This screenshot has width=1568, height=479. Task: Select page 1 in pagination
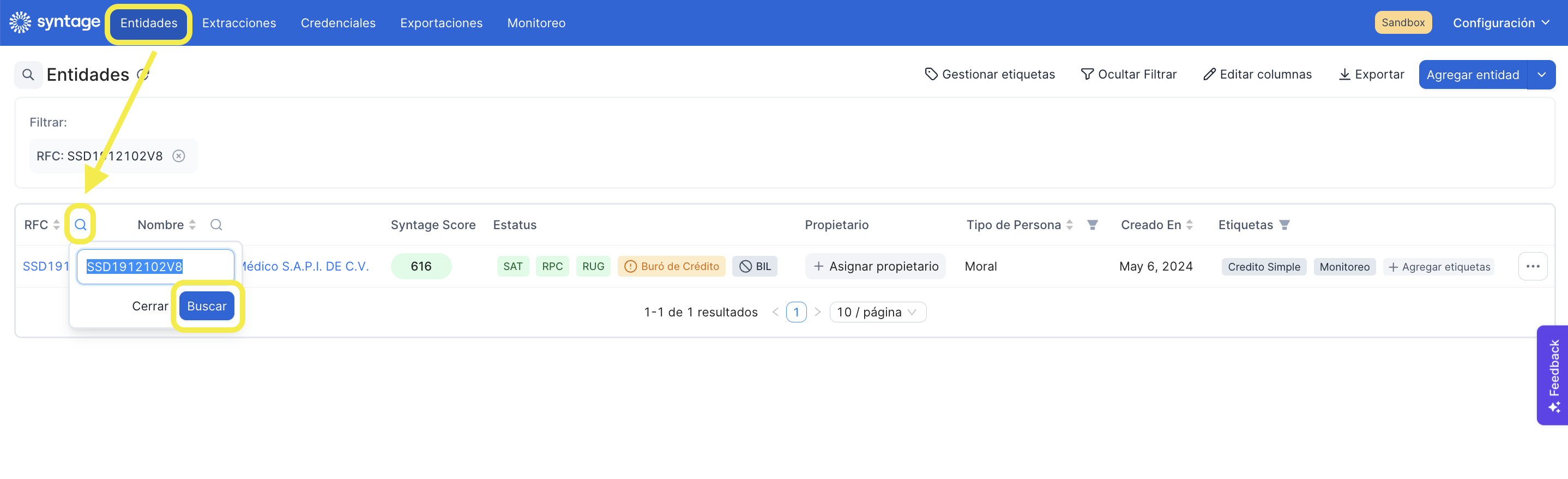796,312
